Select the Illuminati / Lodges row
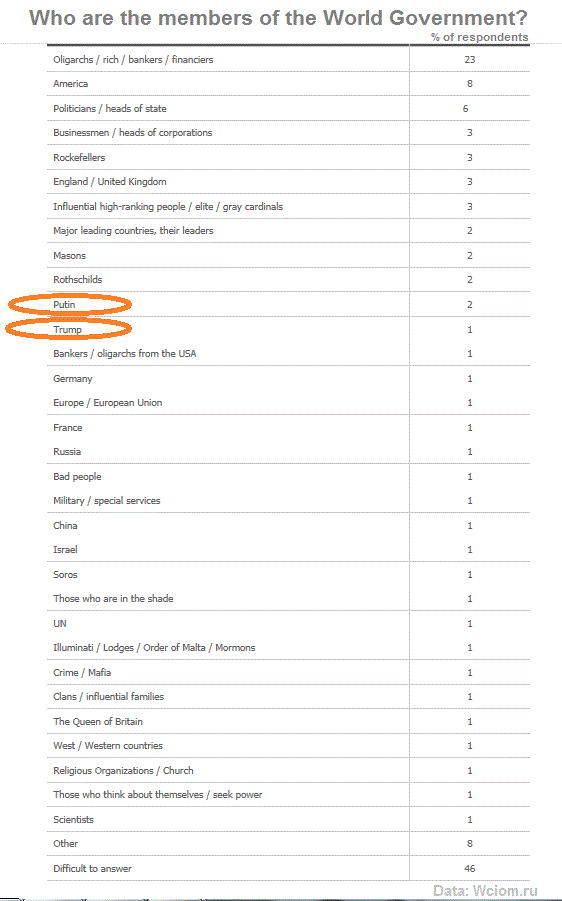 tap(288, 648)
